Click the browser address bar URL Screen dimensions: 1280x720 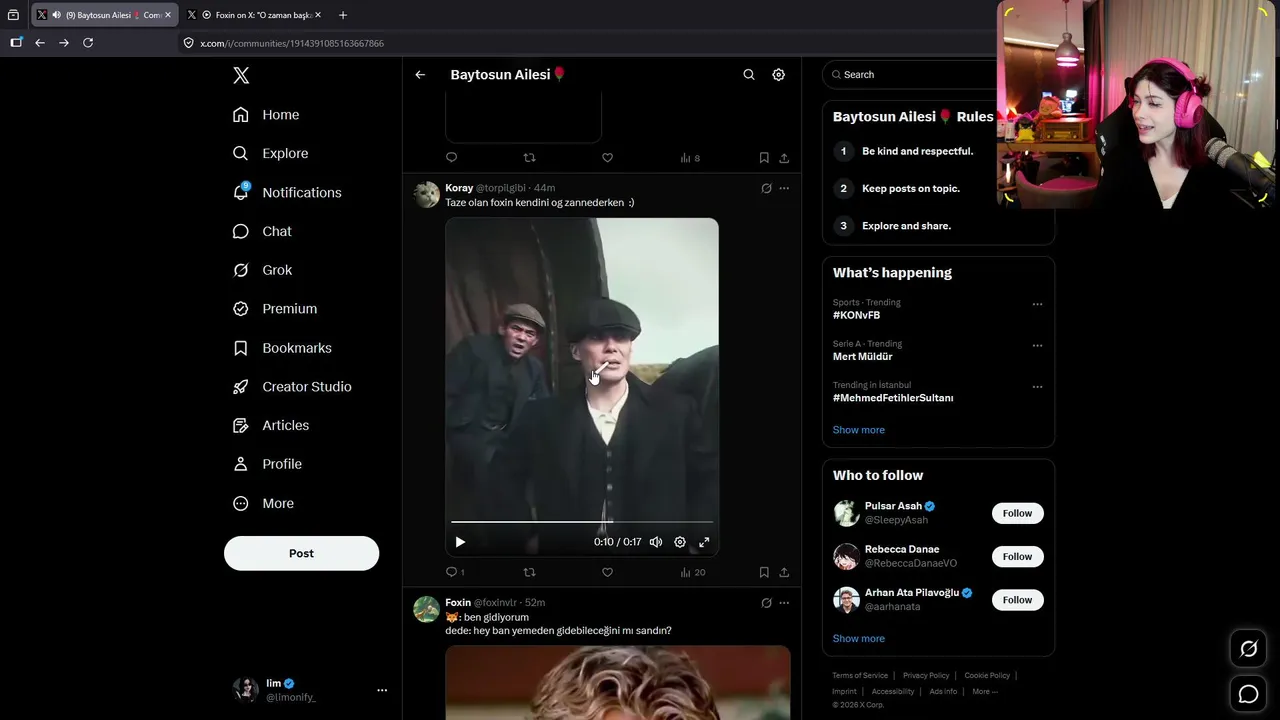(x=292, y=44)
